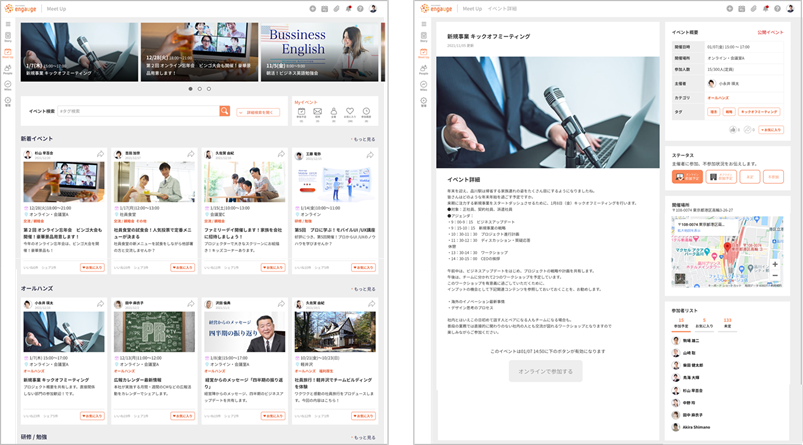The height and width of the screenshot is (445, 803).
Task: Open My events heart favorites icon
Action: point(350,111)
